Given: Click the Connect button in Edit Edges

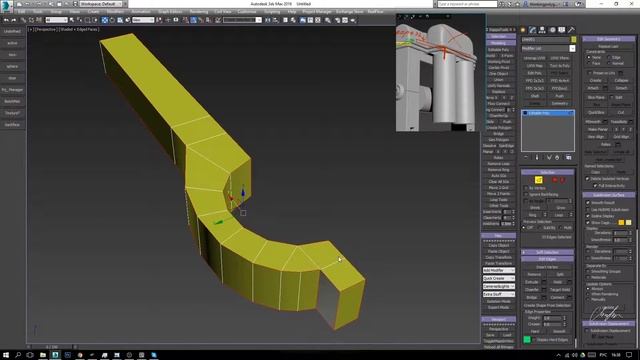Looking at the screenshot, I should coord(557,298).
